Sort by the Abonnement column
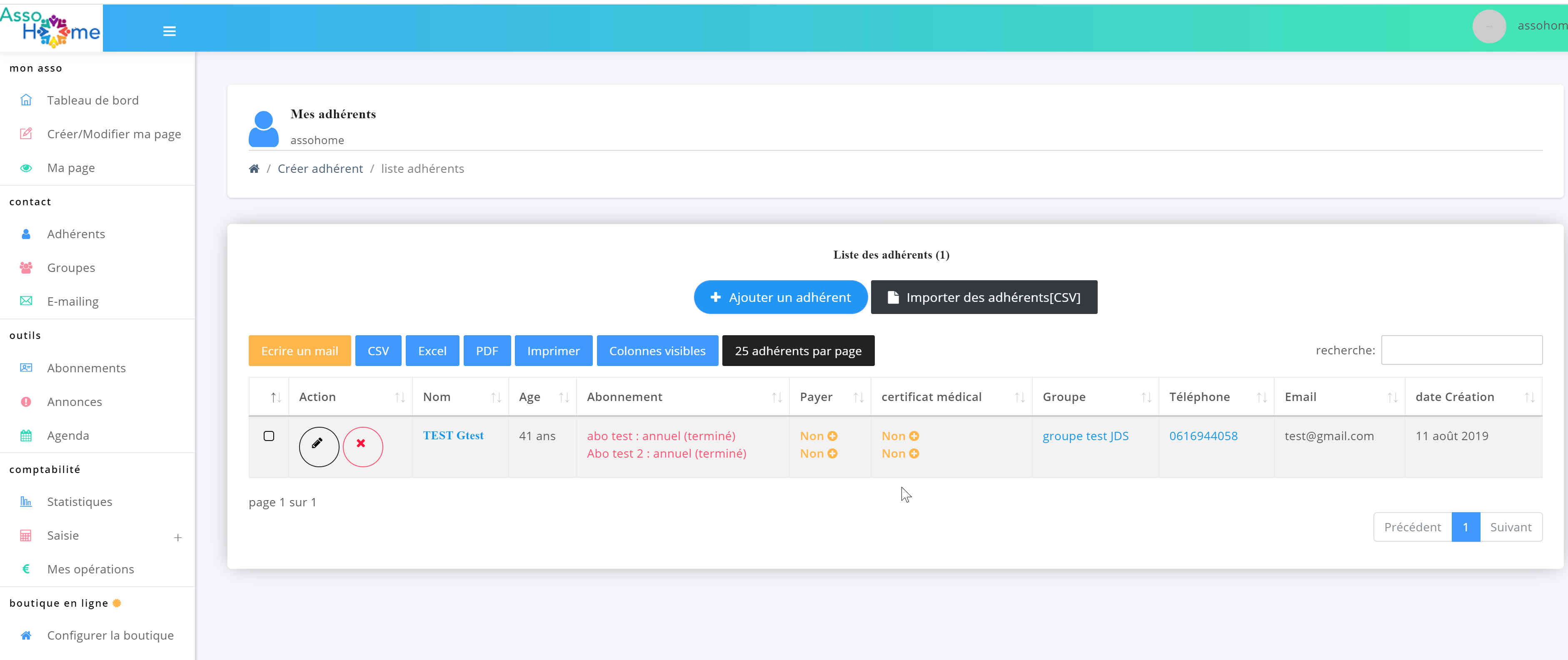This screenshot has width=1568, height=660. pyautogui.click(x=682, y=397)
